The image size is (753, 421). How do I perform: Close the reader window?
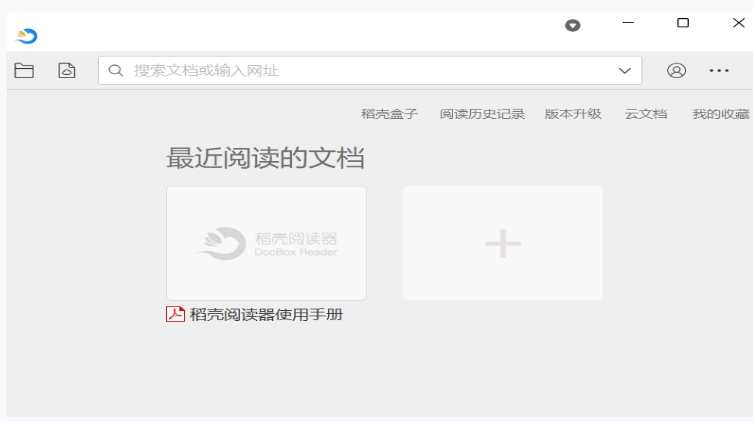pyautogui.click(x=739, y=23)
